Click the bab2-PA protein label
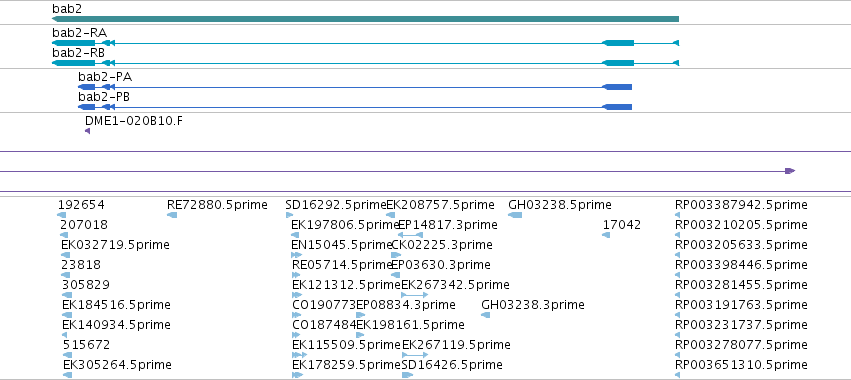The image size is (851, 380). pos(105,77)
